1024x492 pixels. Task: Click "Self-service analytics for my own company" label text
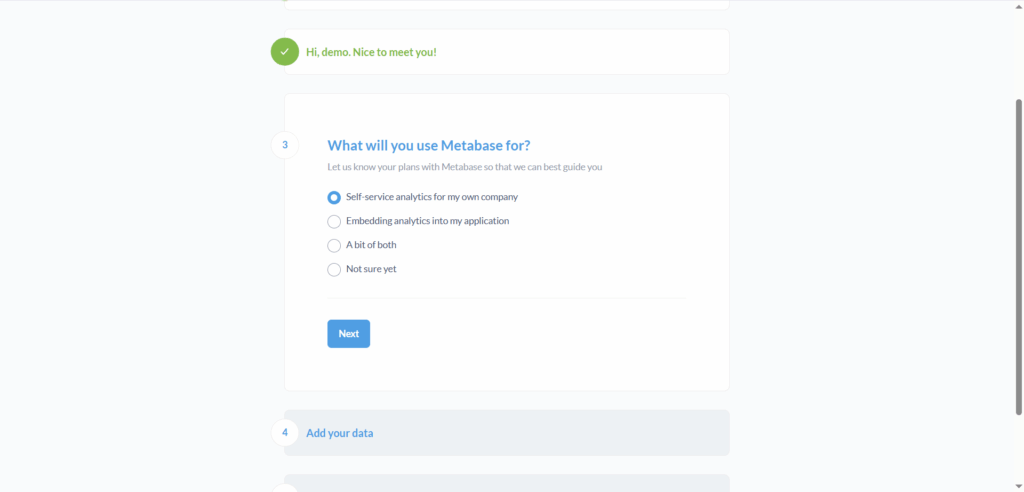coord(431,197)
